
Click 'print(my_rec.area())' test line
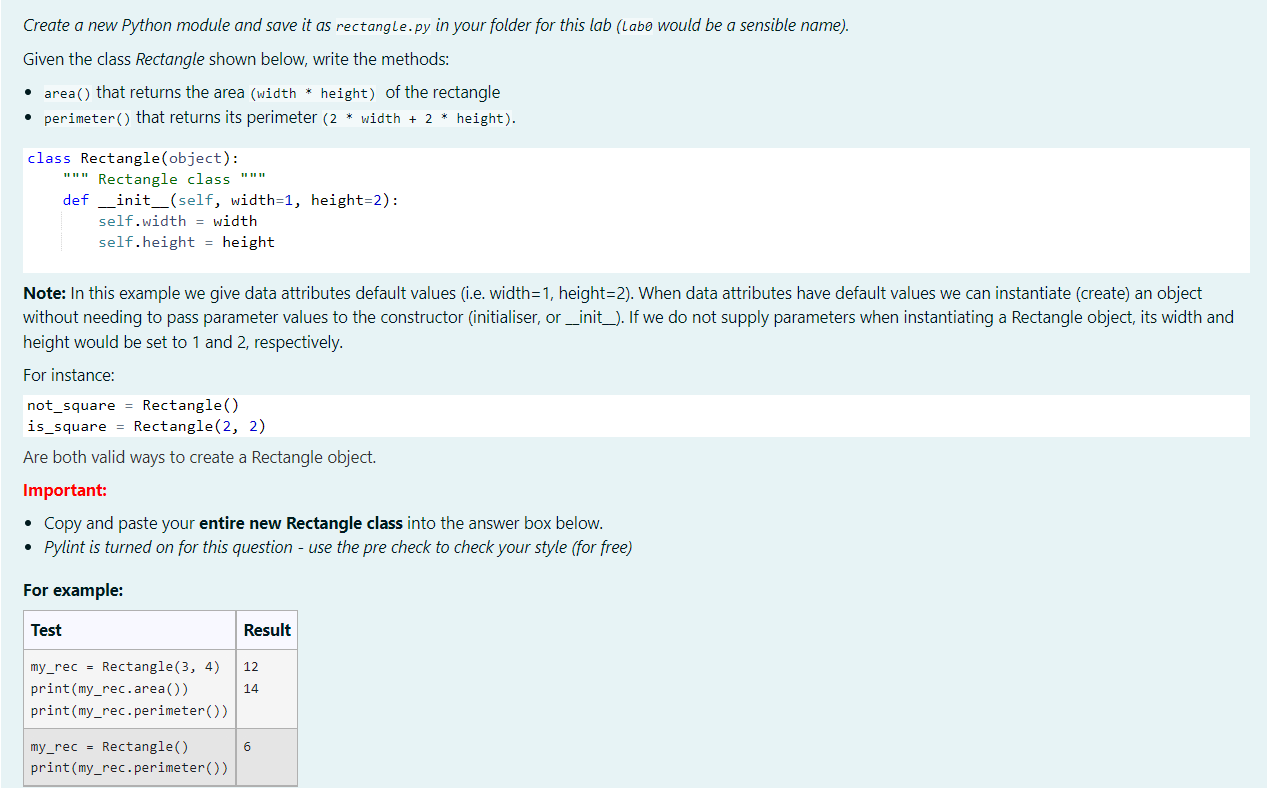point(109,688)
